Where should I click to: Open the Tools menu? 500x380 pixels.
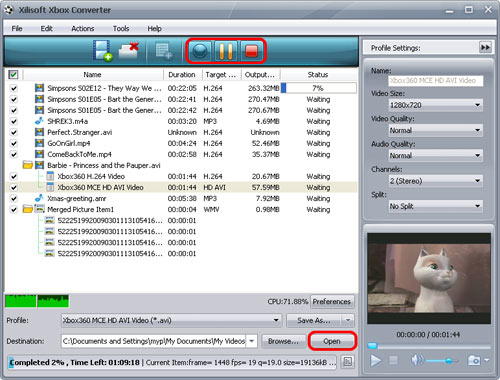pos(121,28)
